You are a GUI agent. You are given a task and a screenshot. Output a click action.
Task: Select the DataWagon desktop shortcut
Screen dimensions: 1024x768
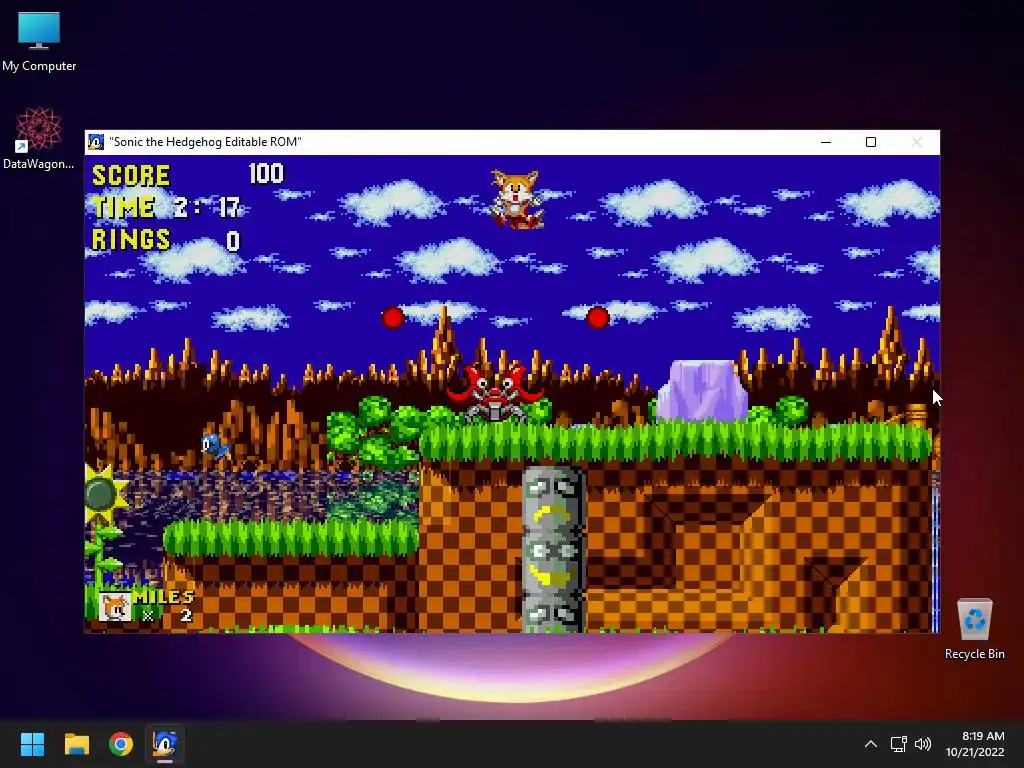tap(39, 138)
